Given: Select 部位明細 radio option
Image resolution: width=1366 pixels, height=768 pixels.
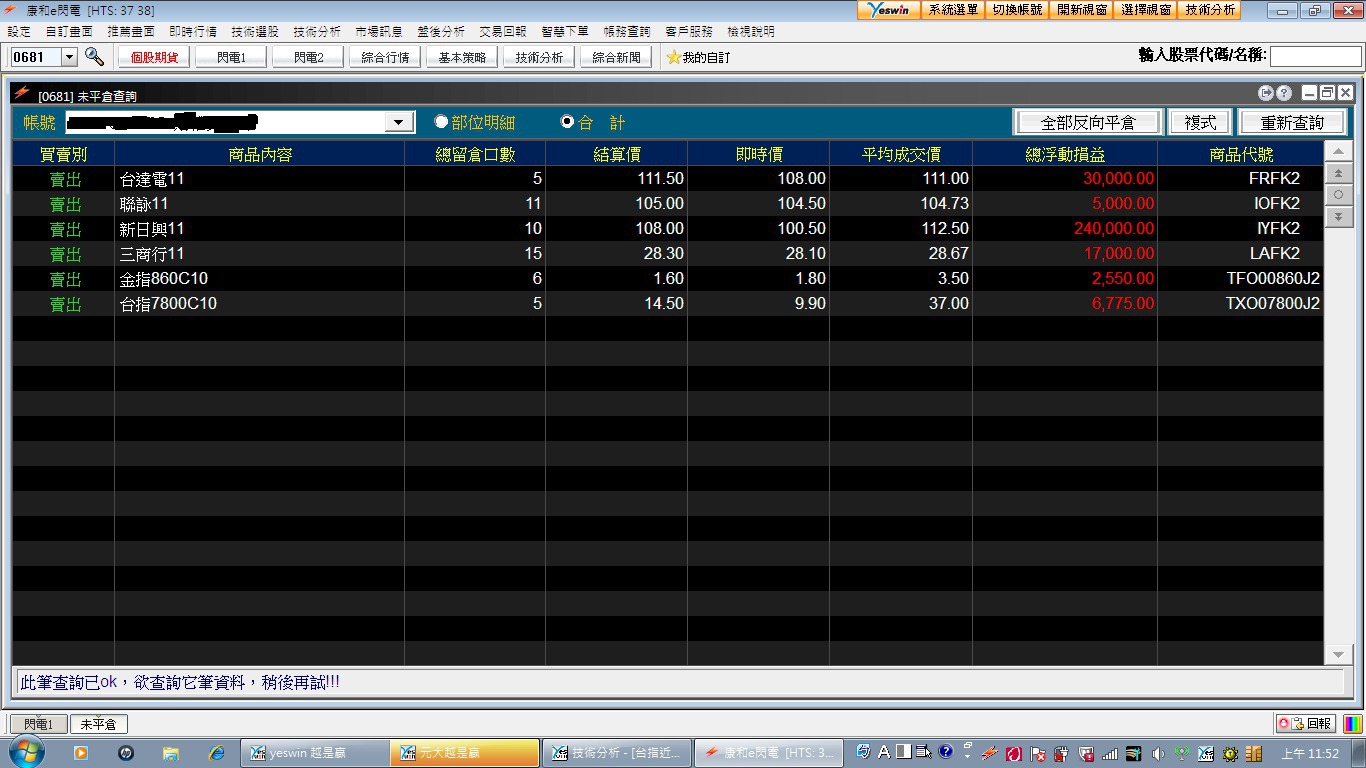Looking at the screenshot, I should pyautogui.click(x=441, y=122).
